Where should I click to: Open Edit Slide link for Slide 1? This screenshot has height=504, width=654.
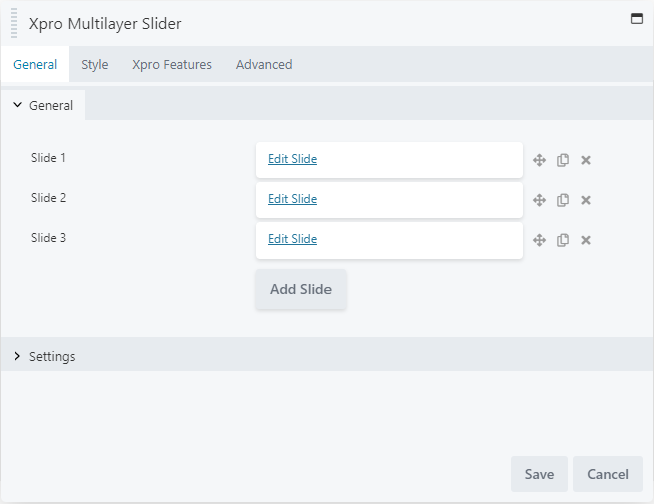point(292,159)
